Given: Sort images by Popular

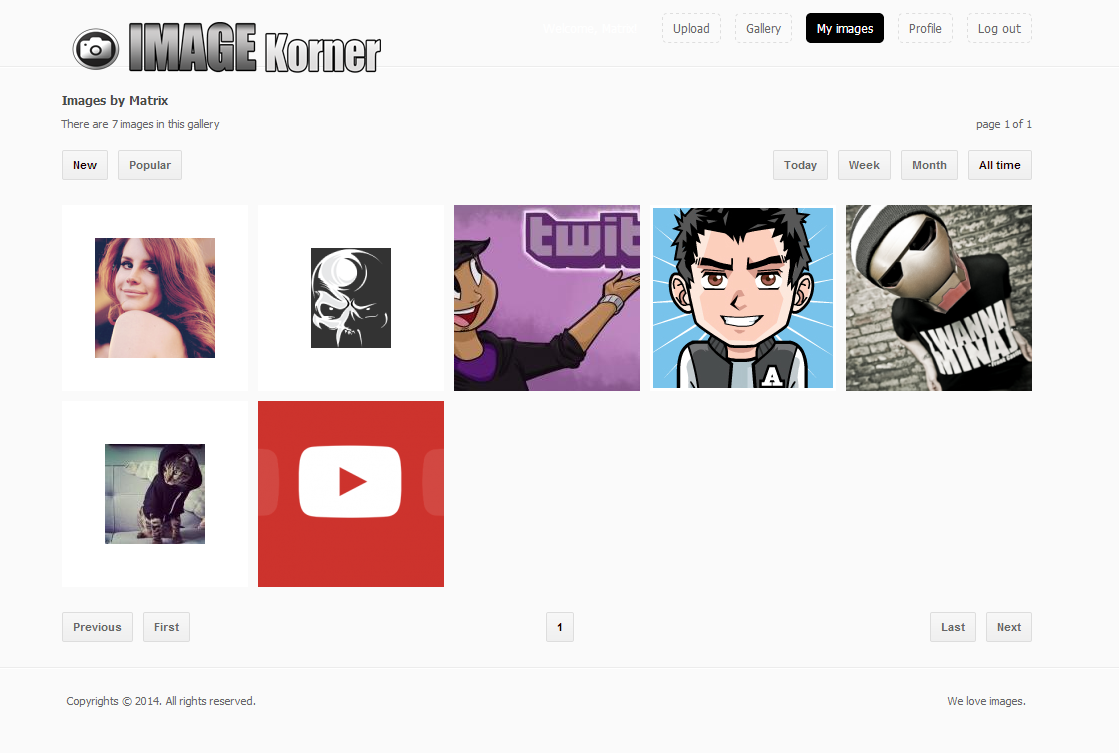Looking at the screenshot, I should point(150,165).
